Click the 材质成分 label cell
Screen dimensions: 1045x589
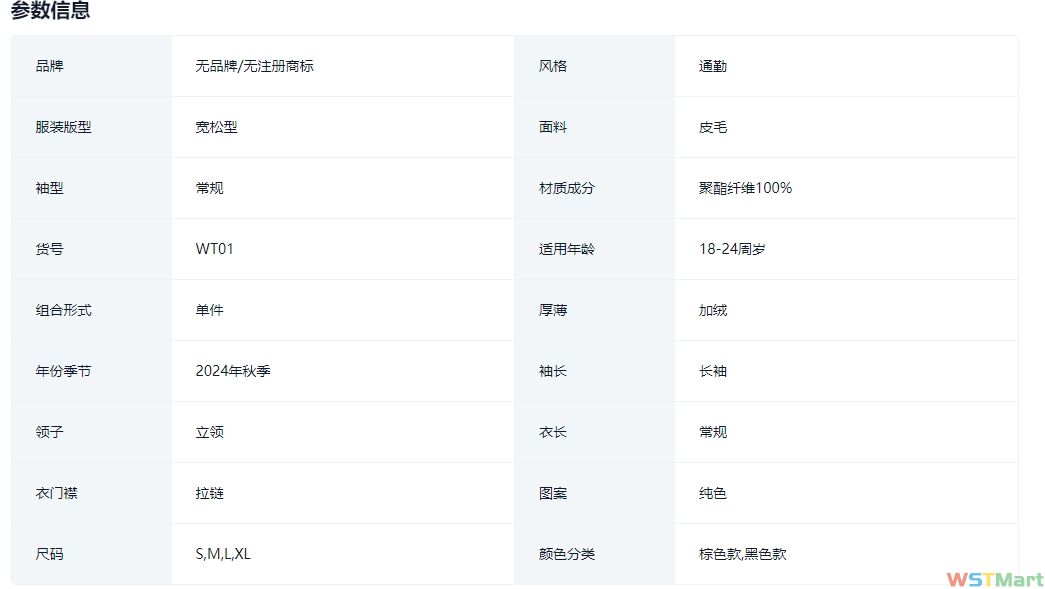coord(566,188)
